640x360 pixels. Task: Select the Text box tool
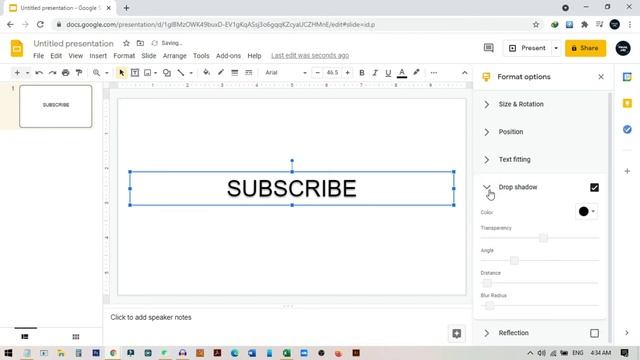point(135,73)
